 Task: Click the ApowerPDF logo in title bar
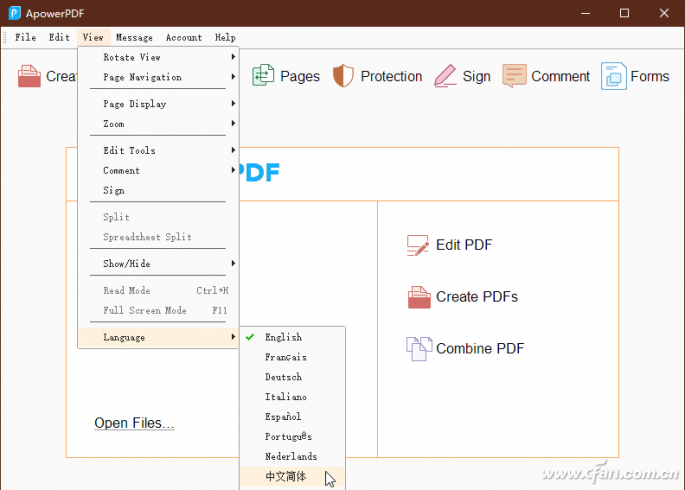pos(14,13)
